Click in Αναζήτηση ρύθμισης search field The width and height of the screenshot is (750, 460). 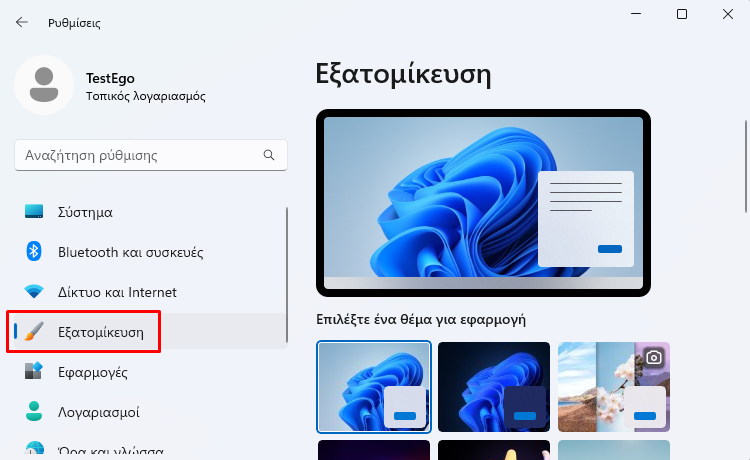pyautogui.click(x=151, y=155)
